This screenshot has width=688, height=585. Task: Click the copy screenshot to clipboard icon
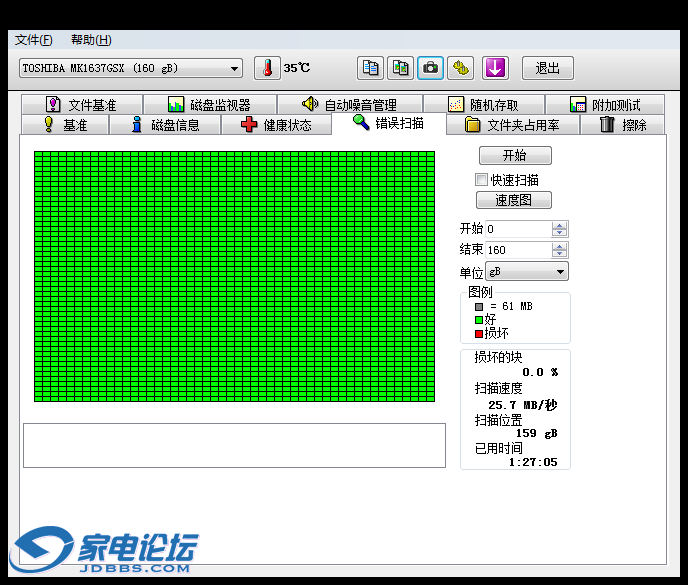point(400,68)
